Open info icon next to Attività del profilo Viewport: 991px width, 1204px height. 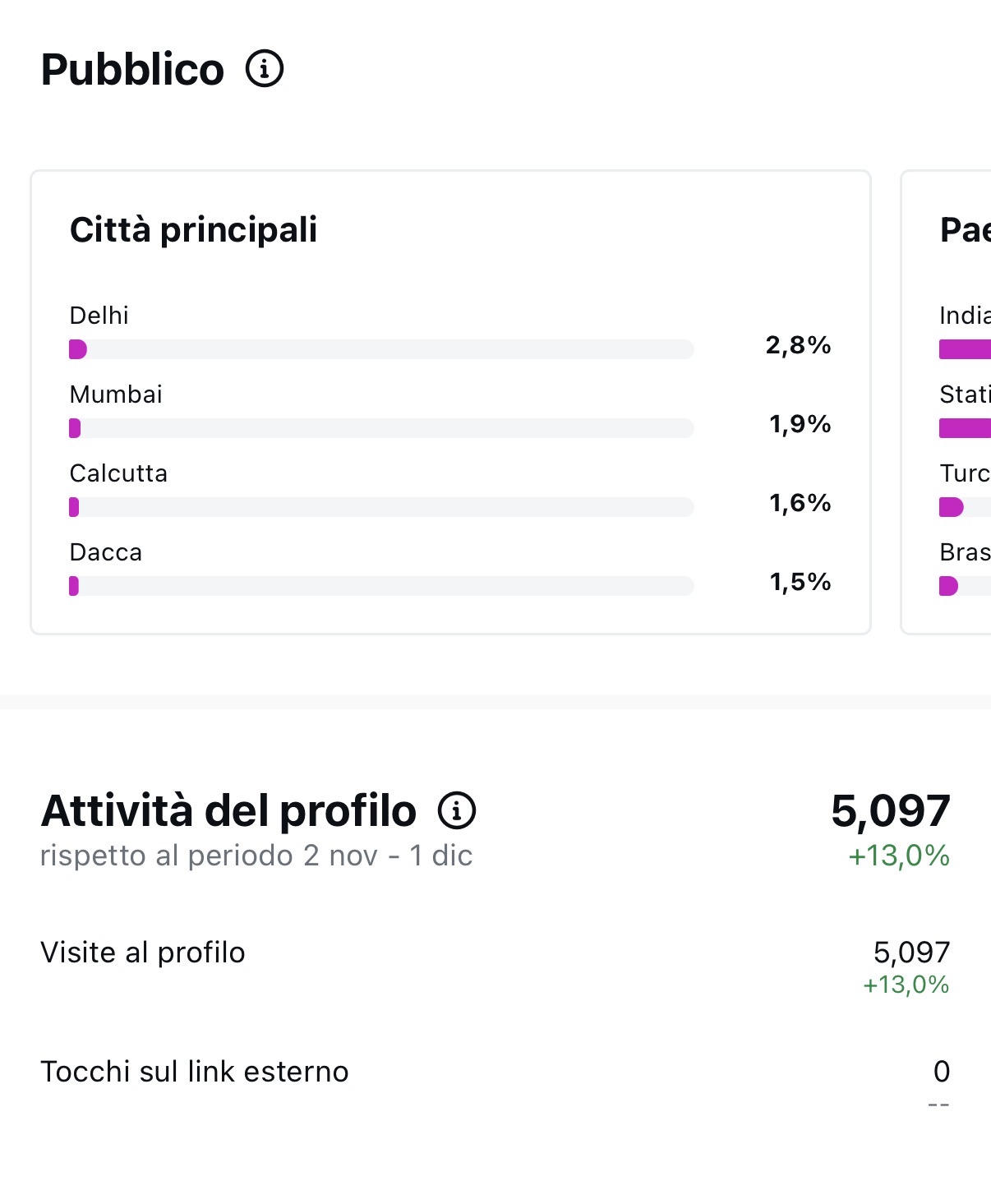pyautogui.click(x=457, y=810)
